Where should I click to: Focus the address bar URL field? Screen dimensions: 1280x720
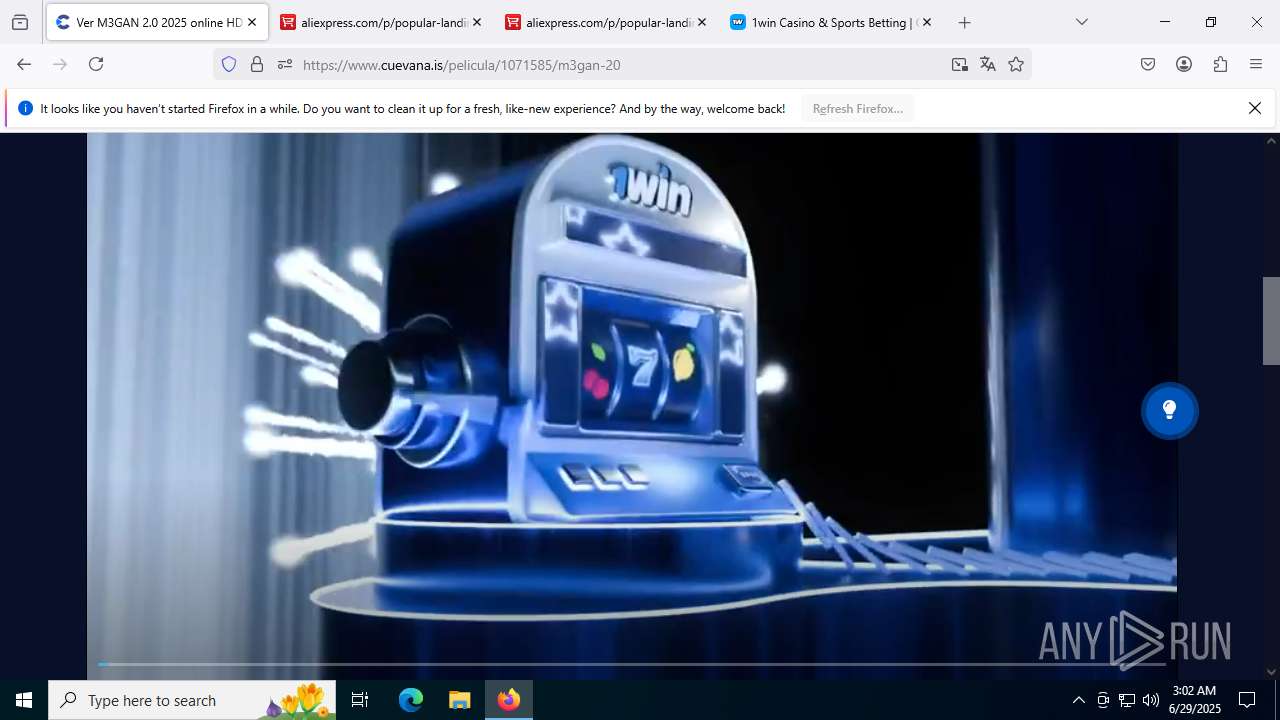pyautogui.click(x=620, y=65)
